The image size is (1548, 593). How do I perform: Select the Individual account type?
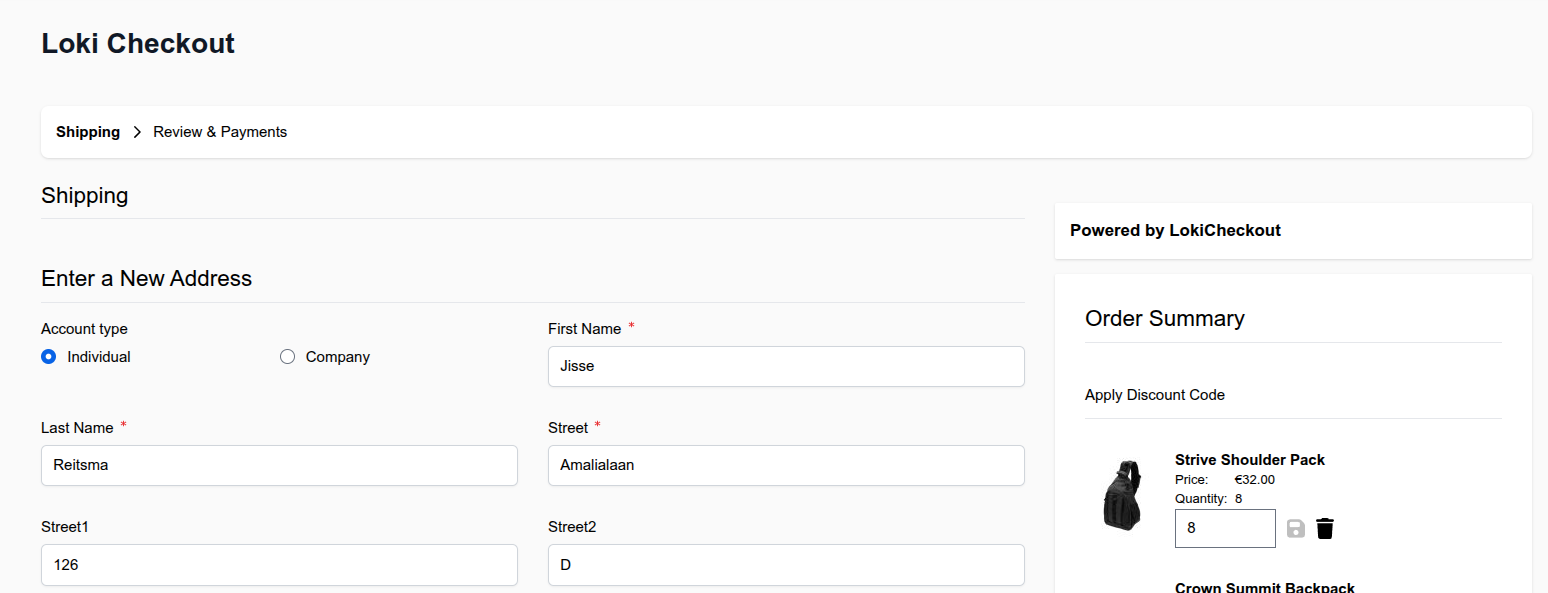click(x=49, y=357)
